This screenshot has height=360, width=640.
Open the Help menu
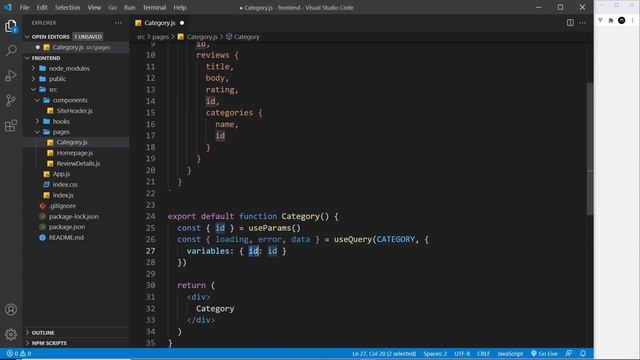tap(180, 7)
